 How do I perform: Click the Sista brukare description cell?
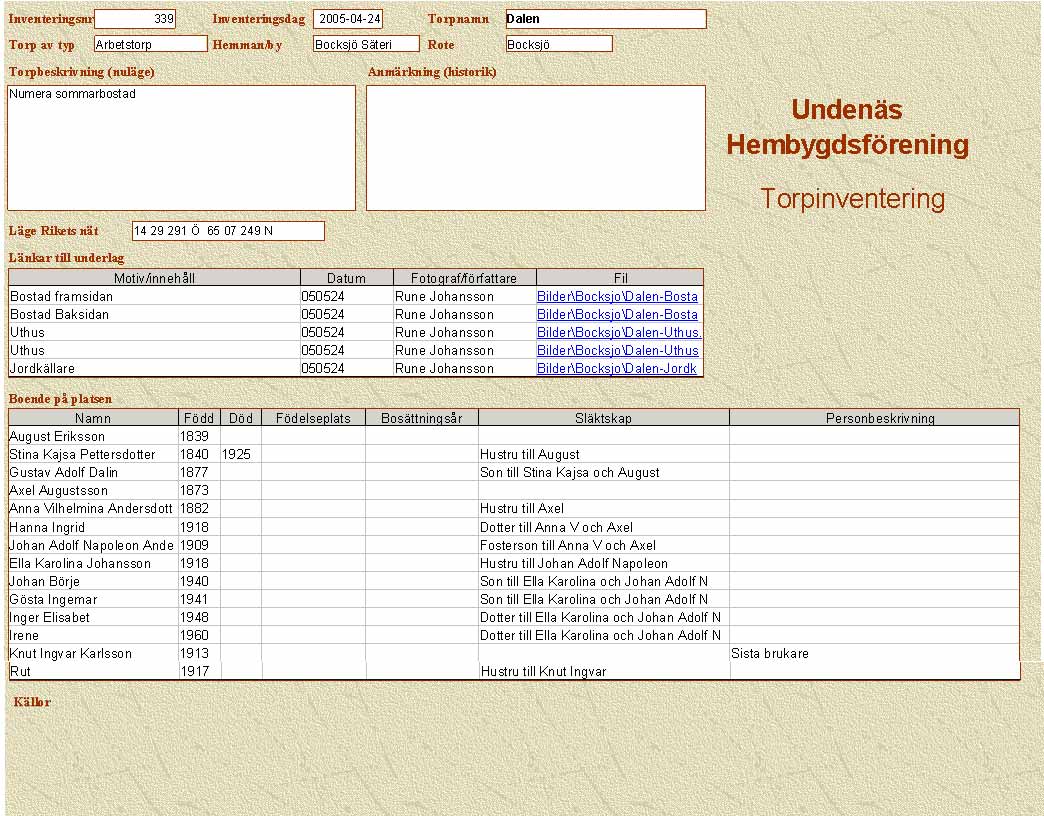coord(873,653)
